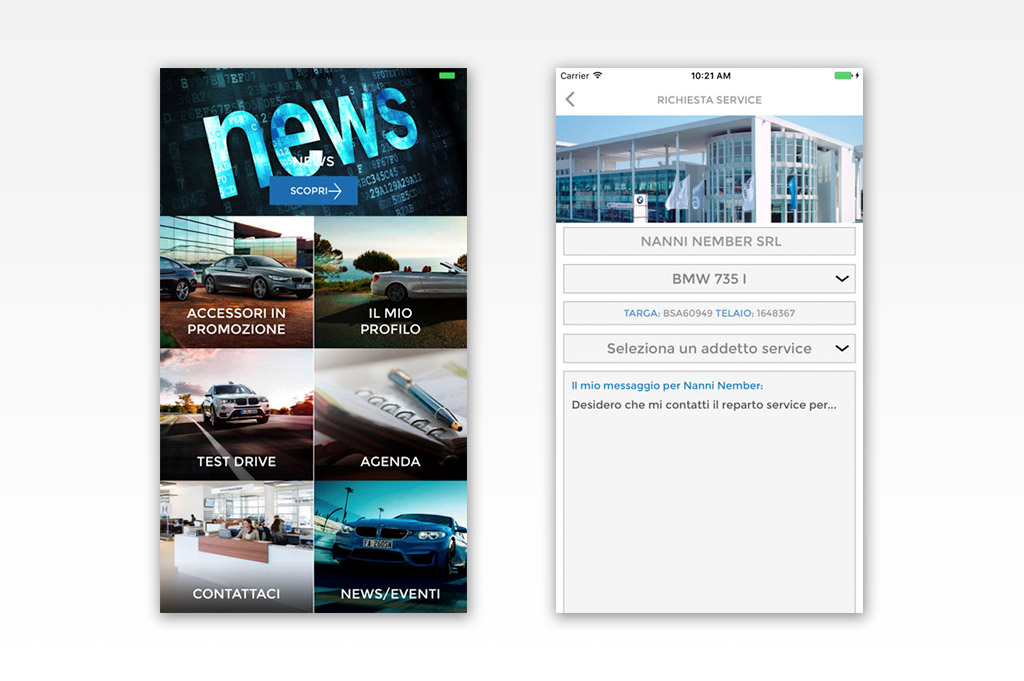
Task: Open the Il Mio Profilo tile
Action: [x=391, y=282]
